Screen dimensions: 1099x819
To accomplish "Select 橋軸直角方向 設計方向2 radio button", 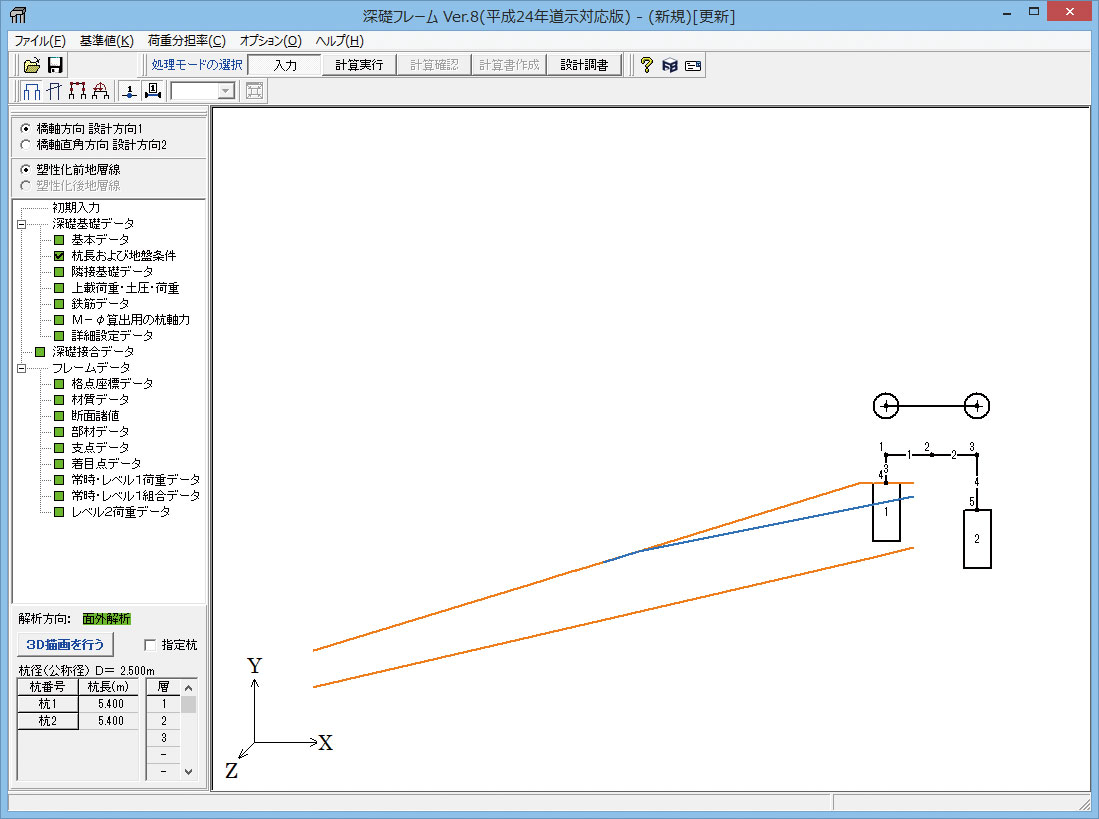I will [x=26, y=144].
